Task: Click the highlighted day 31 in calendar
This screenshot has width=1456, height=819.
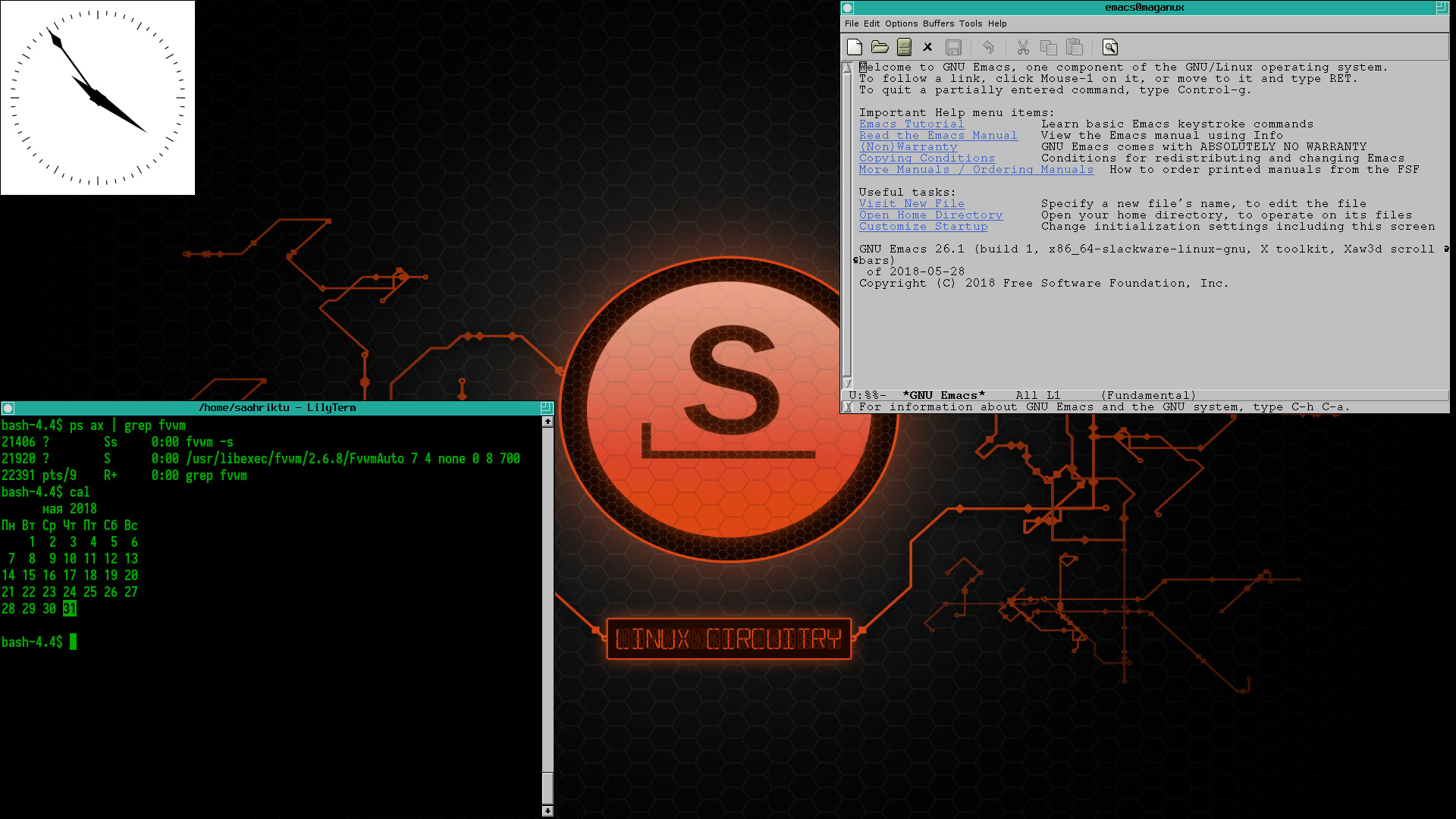Action: point(70,609)
